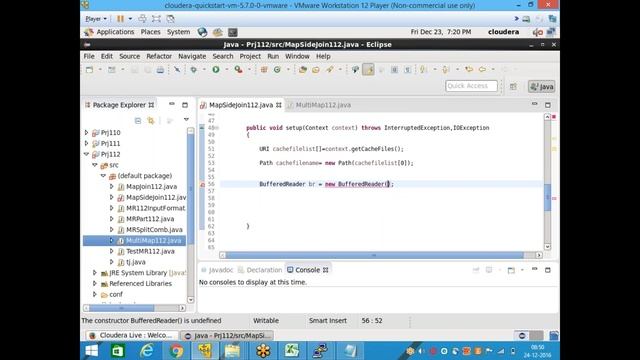
Task: Select MRSplitComb.java in Package Explorer
Action: (x=154, y=229)
